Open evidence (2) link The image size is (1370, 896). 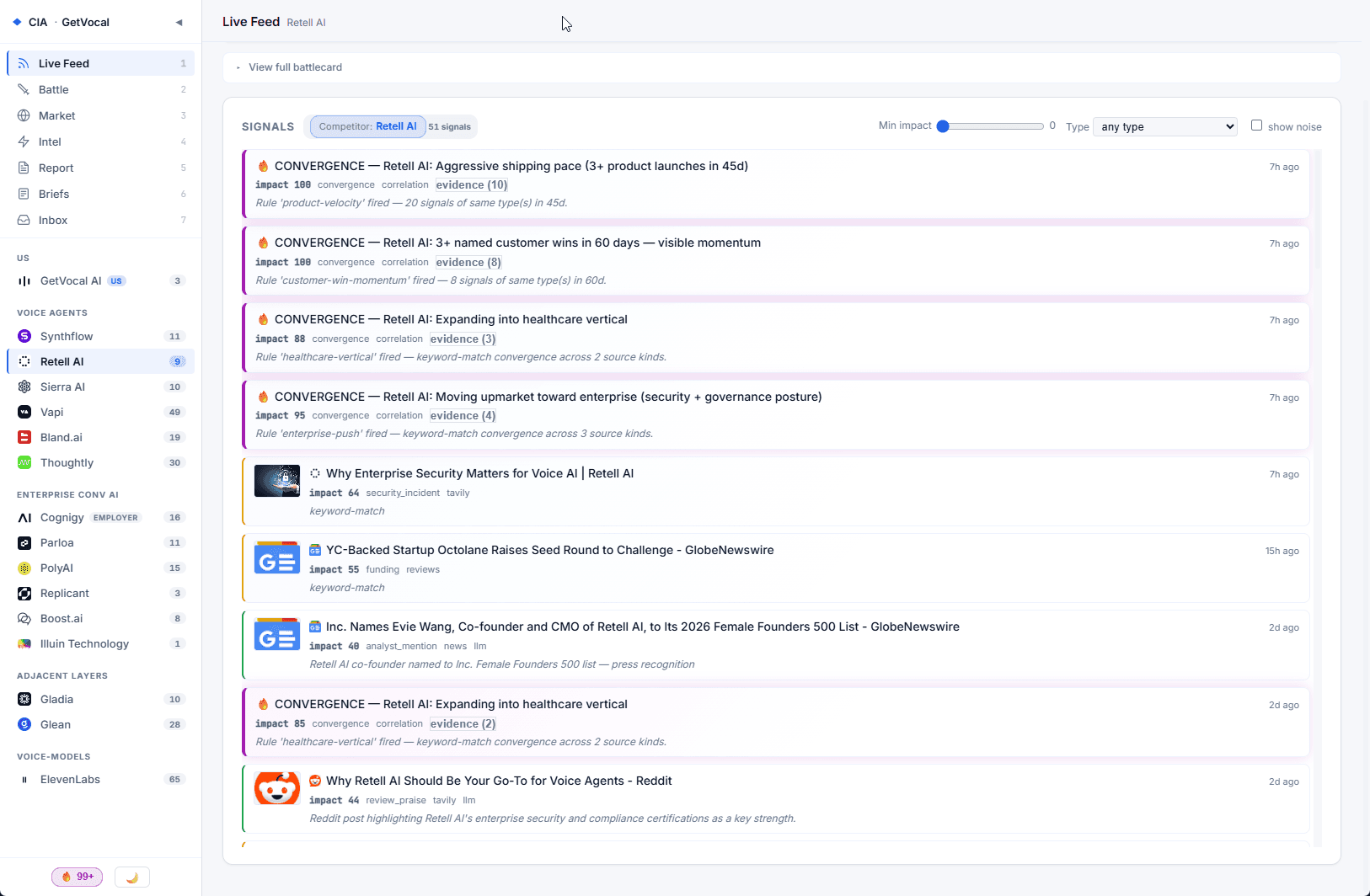coord(463,723)
